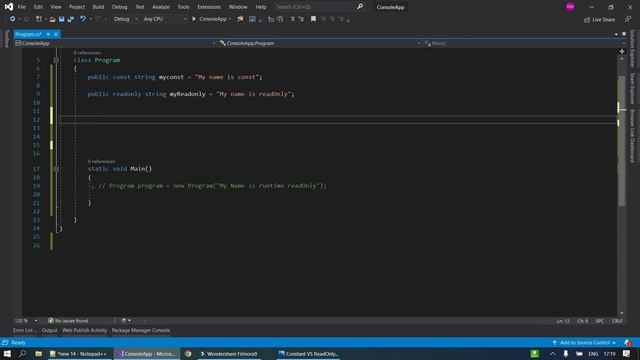Collapse the class Program code region
The image size is (640, 360).
56,60
